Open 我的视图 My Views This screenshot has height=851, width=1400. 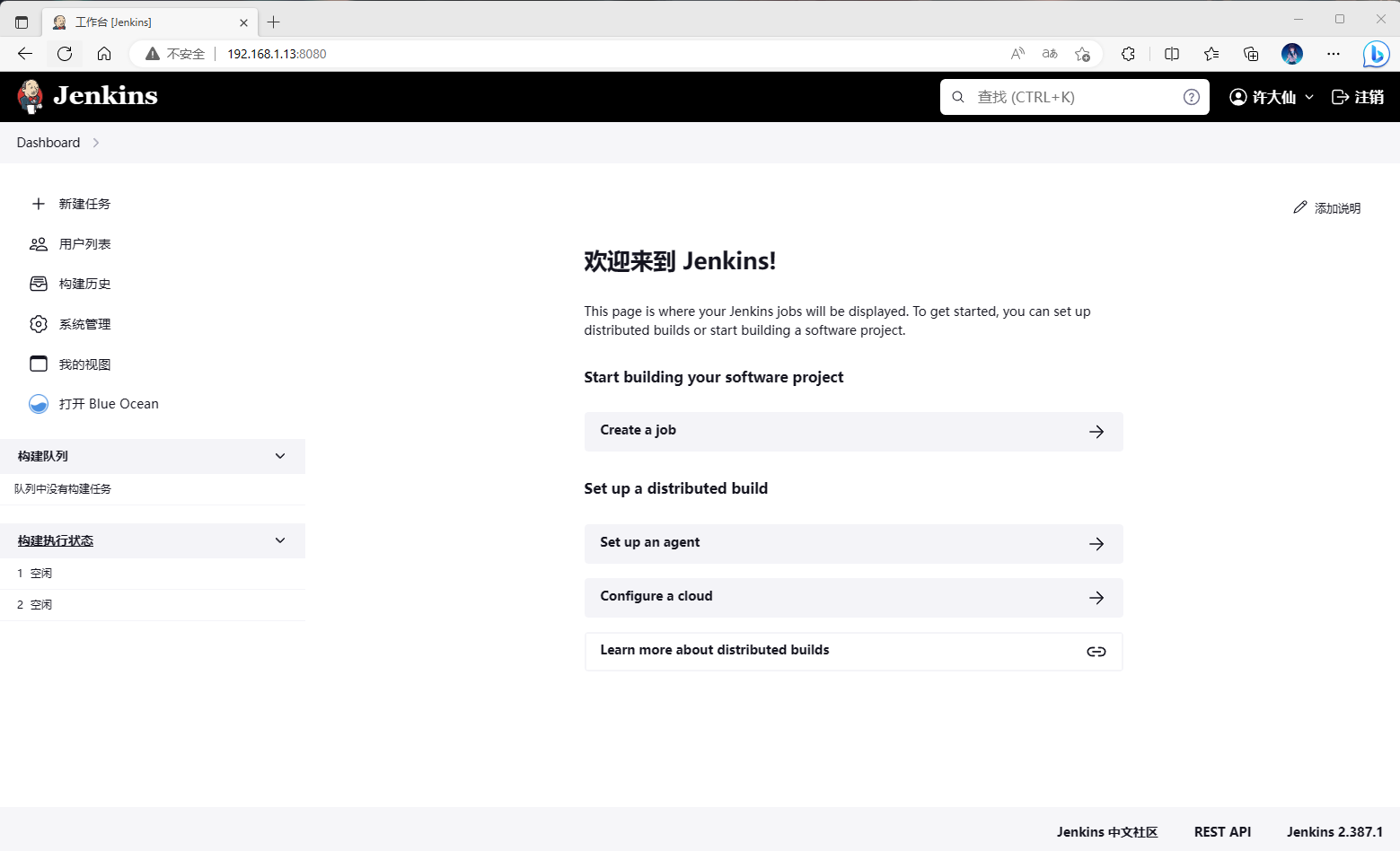(84, 364)
